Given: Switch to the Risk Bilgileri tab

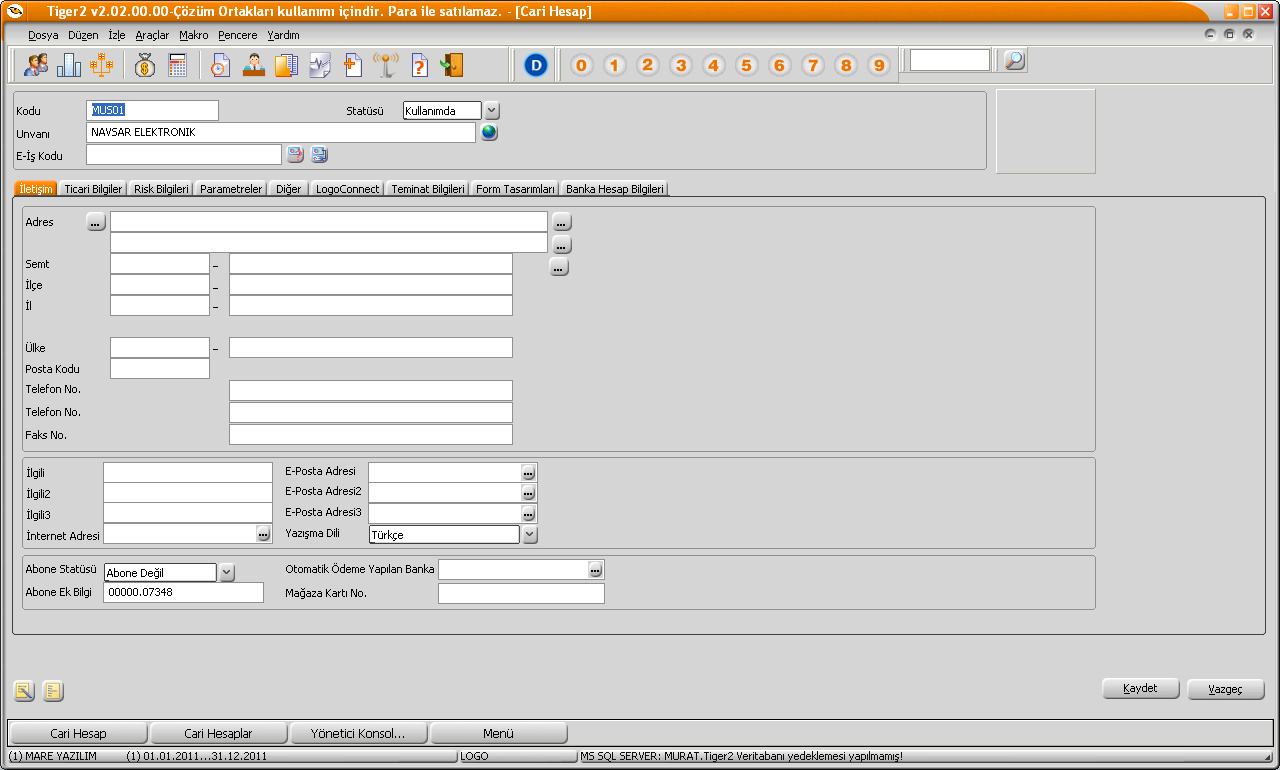Looking at the screenshot, I should 161,189.
